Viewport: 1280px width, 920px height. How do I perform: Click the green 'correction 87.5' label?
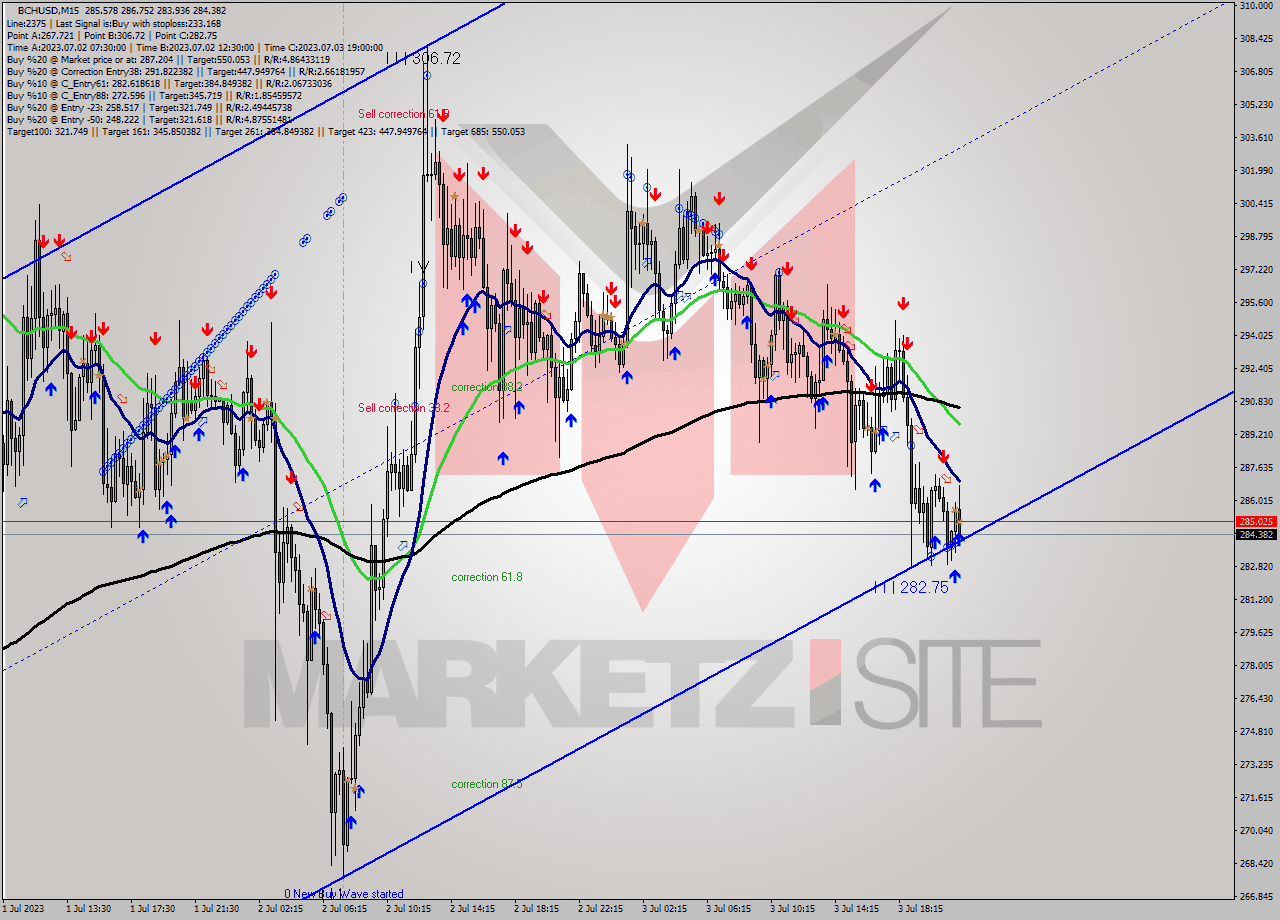pos(487,784)
